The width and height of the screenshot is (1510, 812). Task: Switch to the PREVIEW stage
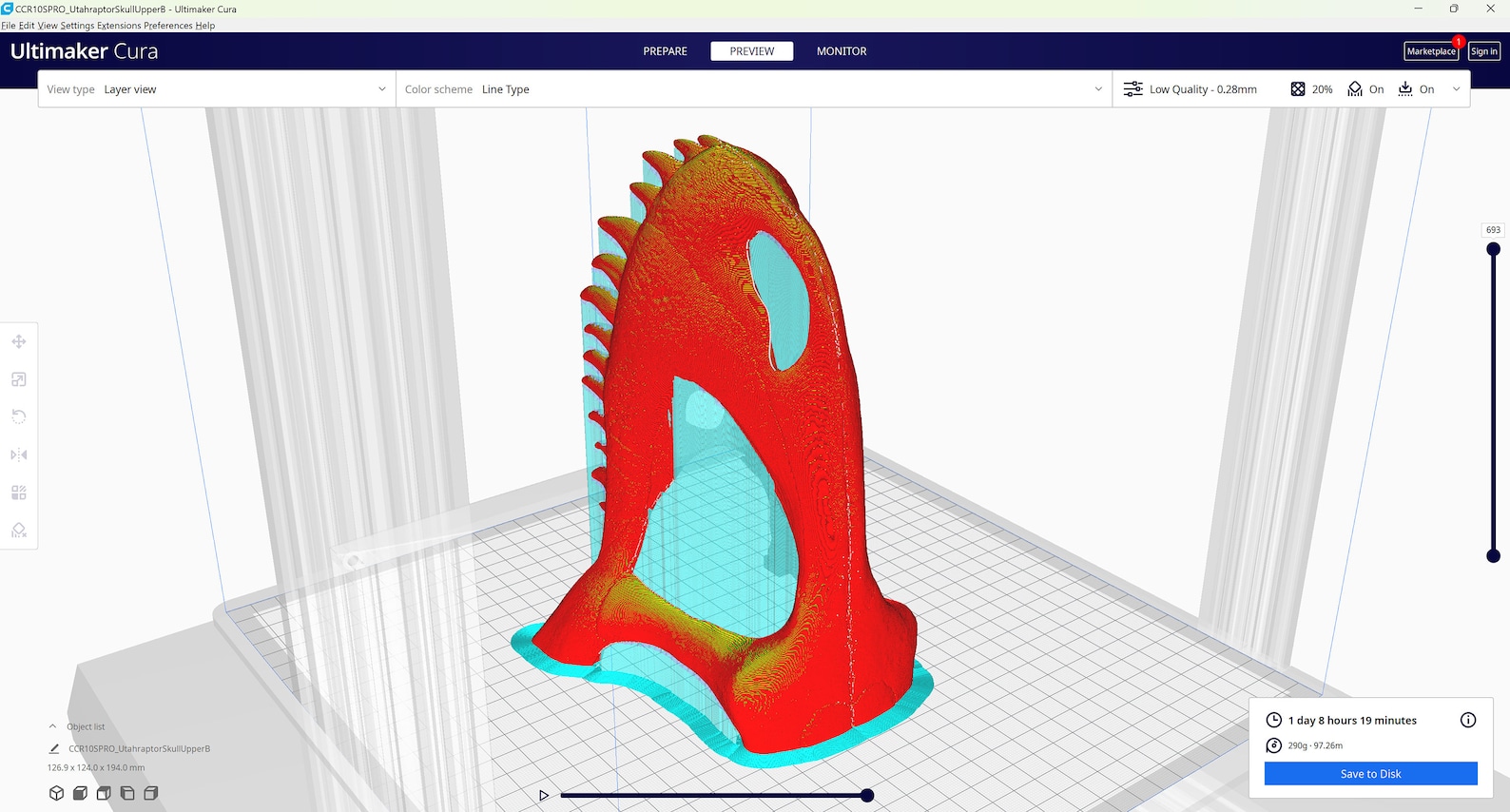coord(752,51)
